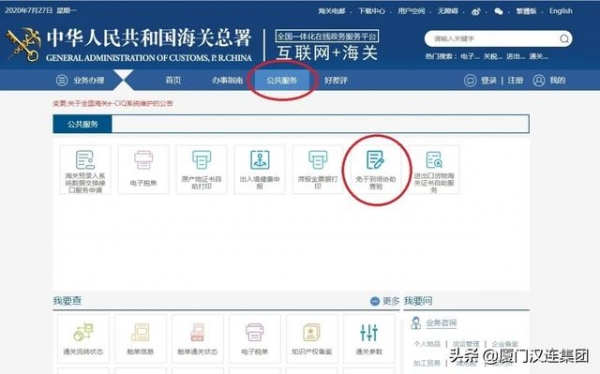Click the WeChat icon in top bar
Image resolution: width=600 pixels, height=374 pixels.
[x=499, y=11]
